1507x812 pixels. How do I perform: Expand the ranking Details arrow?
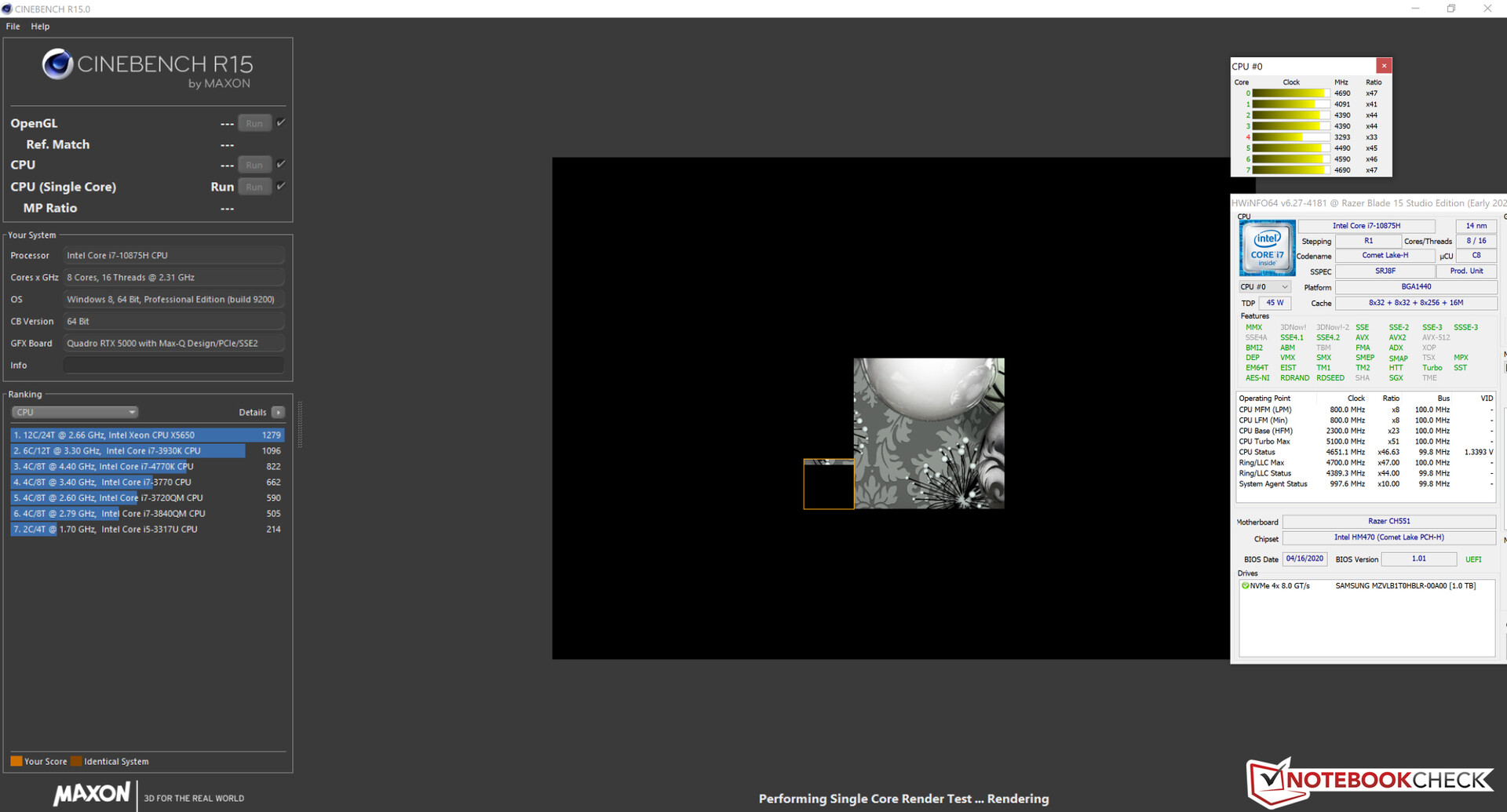(278, 412)
